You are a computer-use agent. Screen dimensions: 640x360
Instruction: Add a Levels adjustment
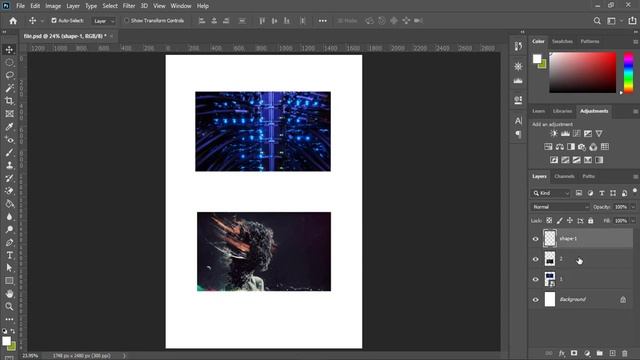coord(565,133)
